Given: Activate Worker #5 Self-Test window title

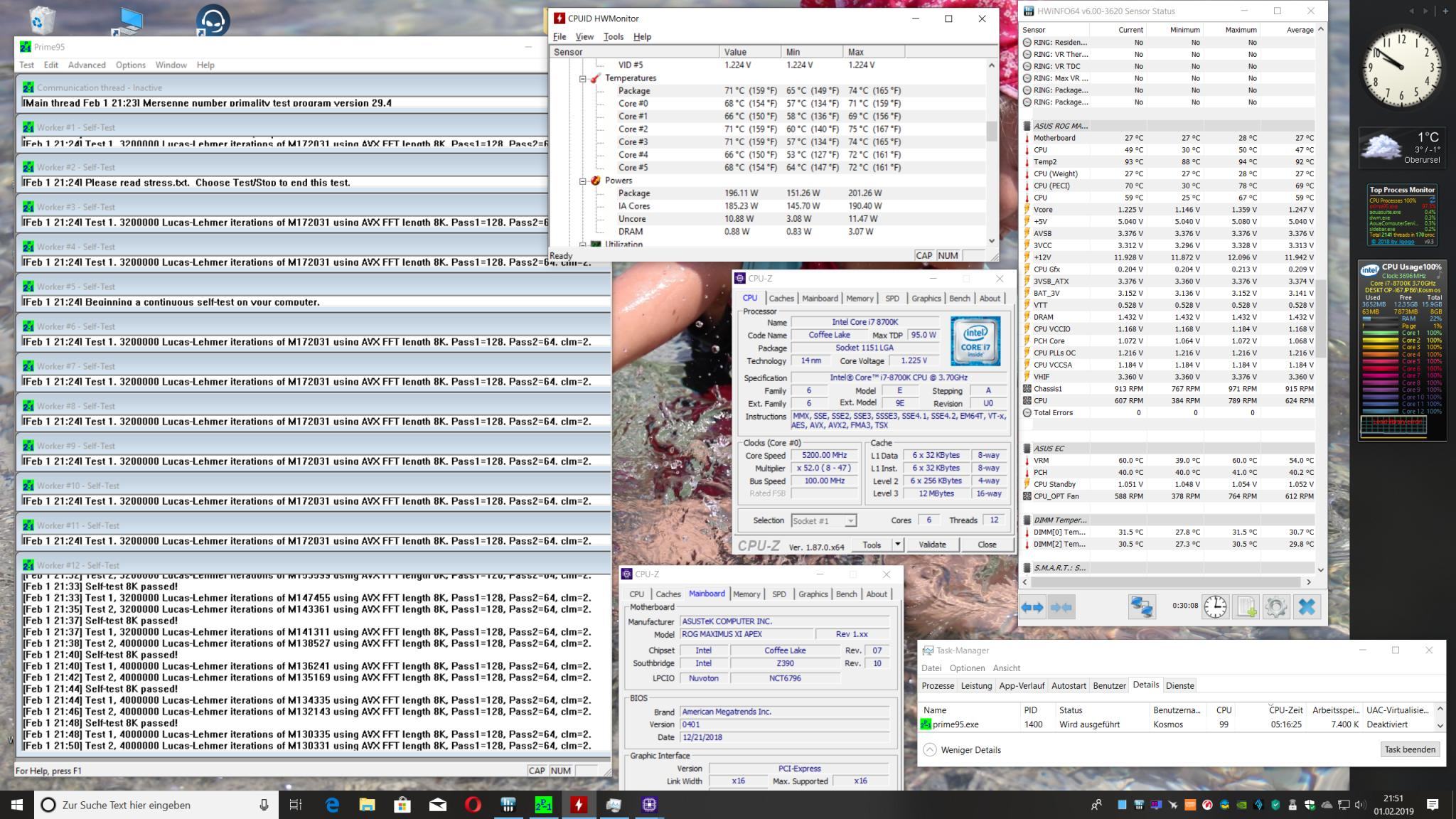Looking at the screenshot, I should [313, 287].
